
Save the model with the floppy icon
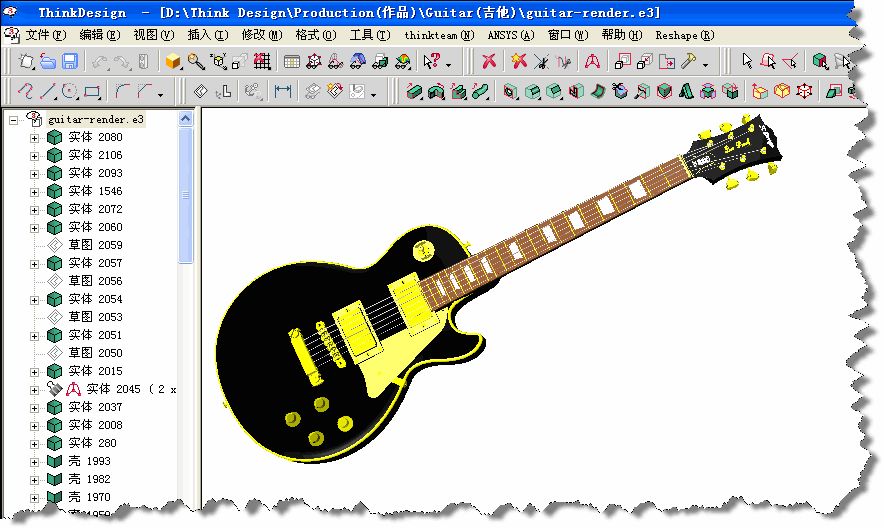70,61
